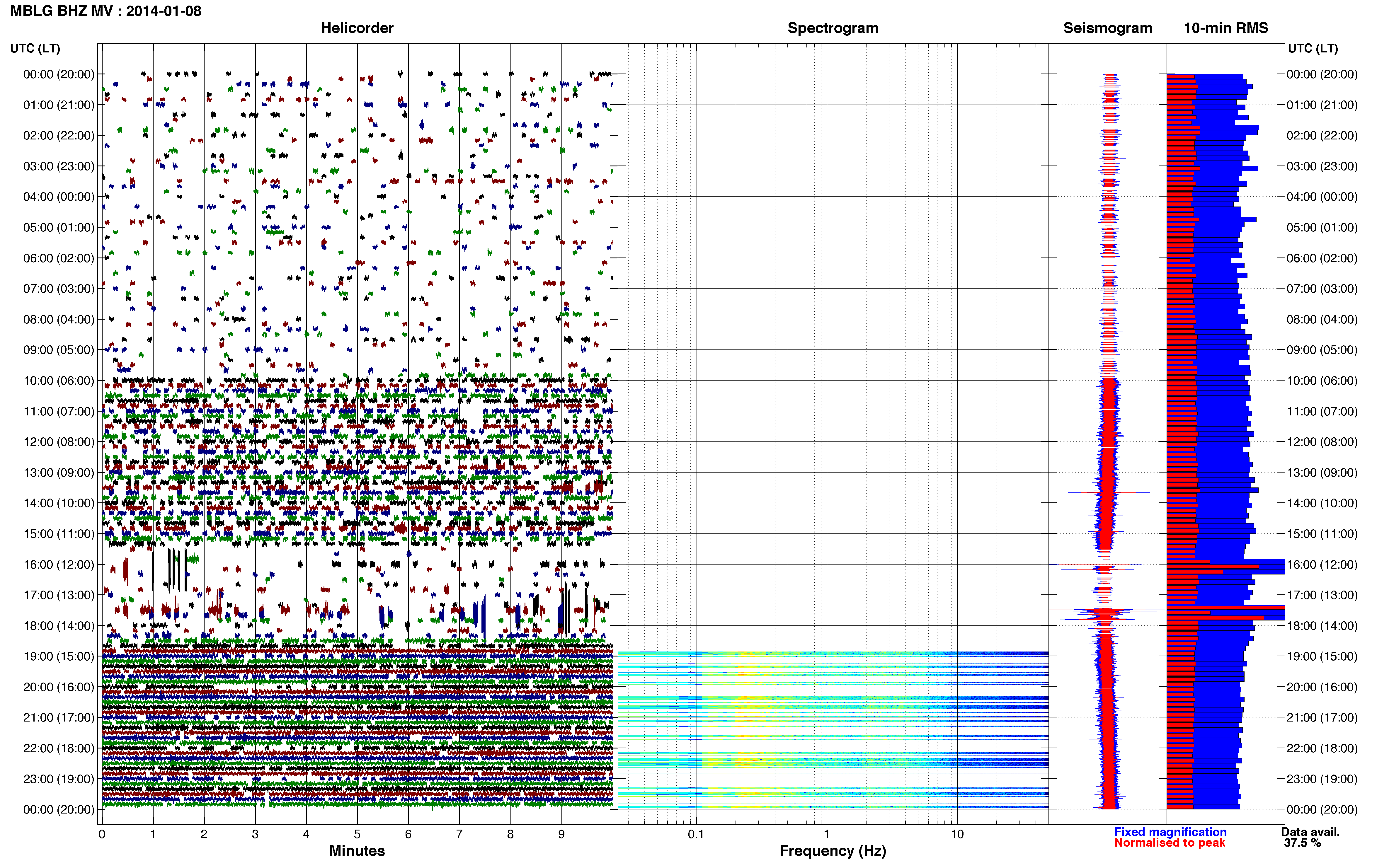Click Helicorder time label 08:00 (04:00)

click(x=59, y=319)
